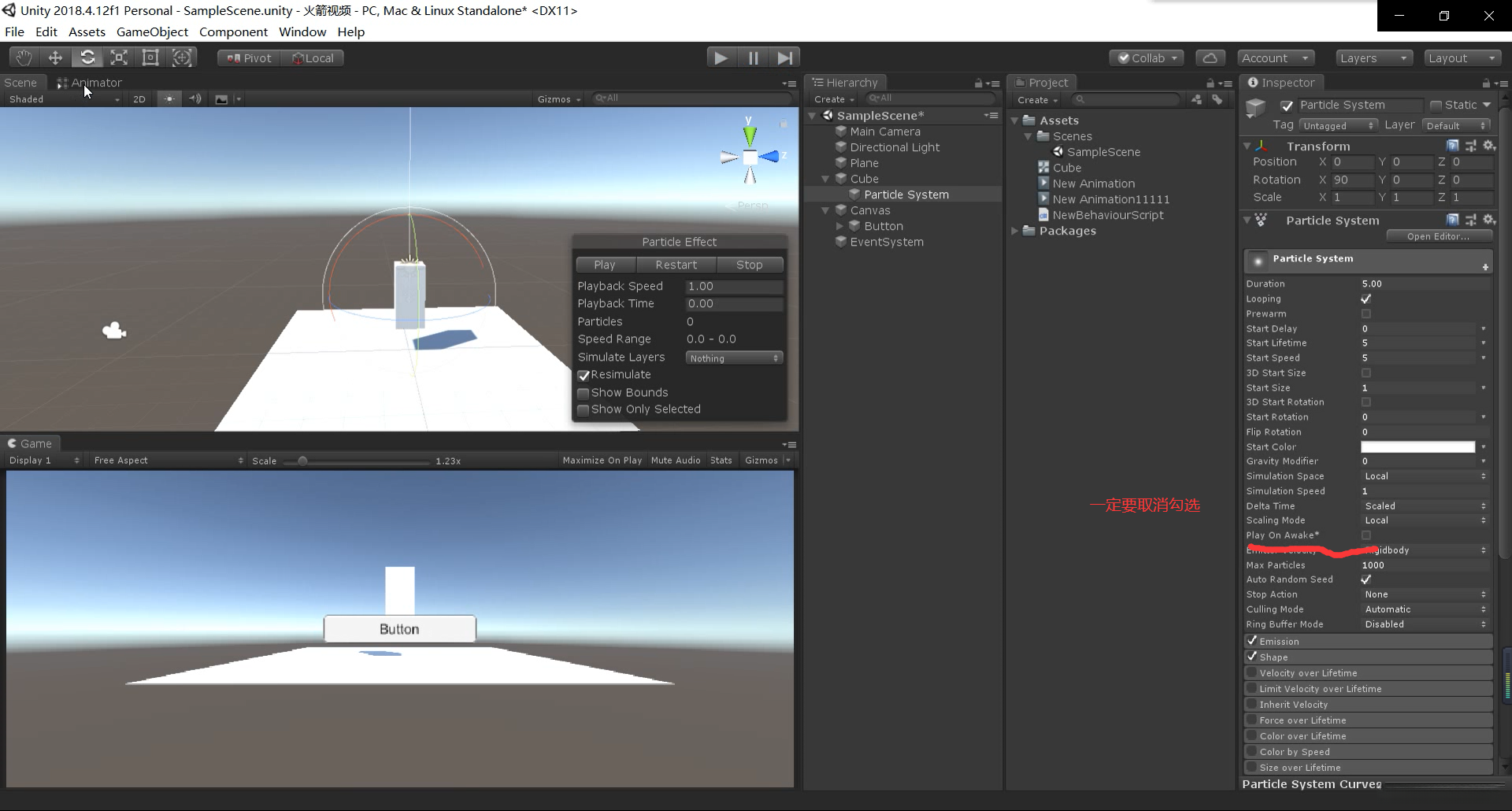Open the Window menu
This screenshot has height=811, width=1512.
302,32
